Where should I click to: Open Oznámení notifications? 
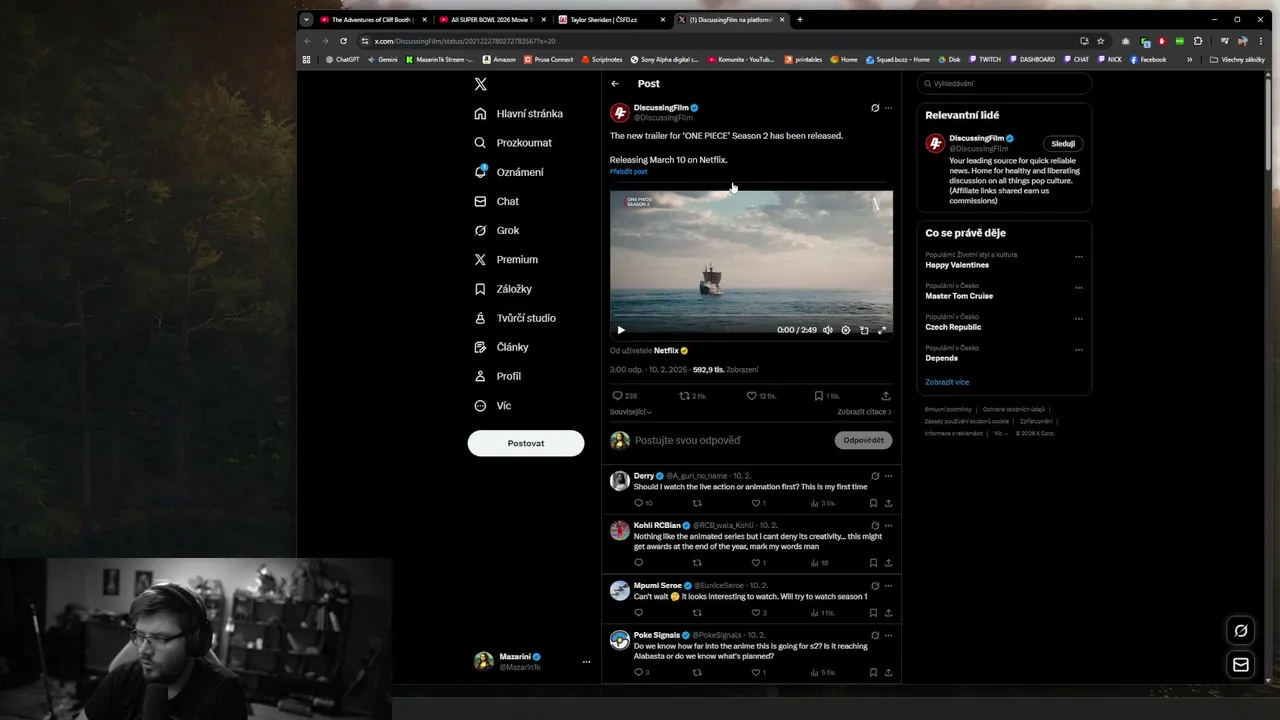point(509,172)
